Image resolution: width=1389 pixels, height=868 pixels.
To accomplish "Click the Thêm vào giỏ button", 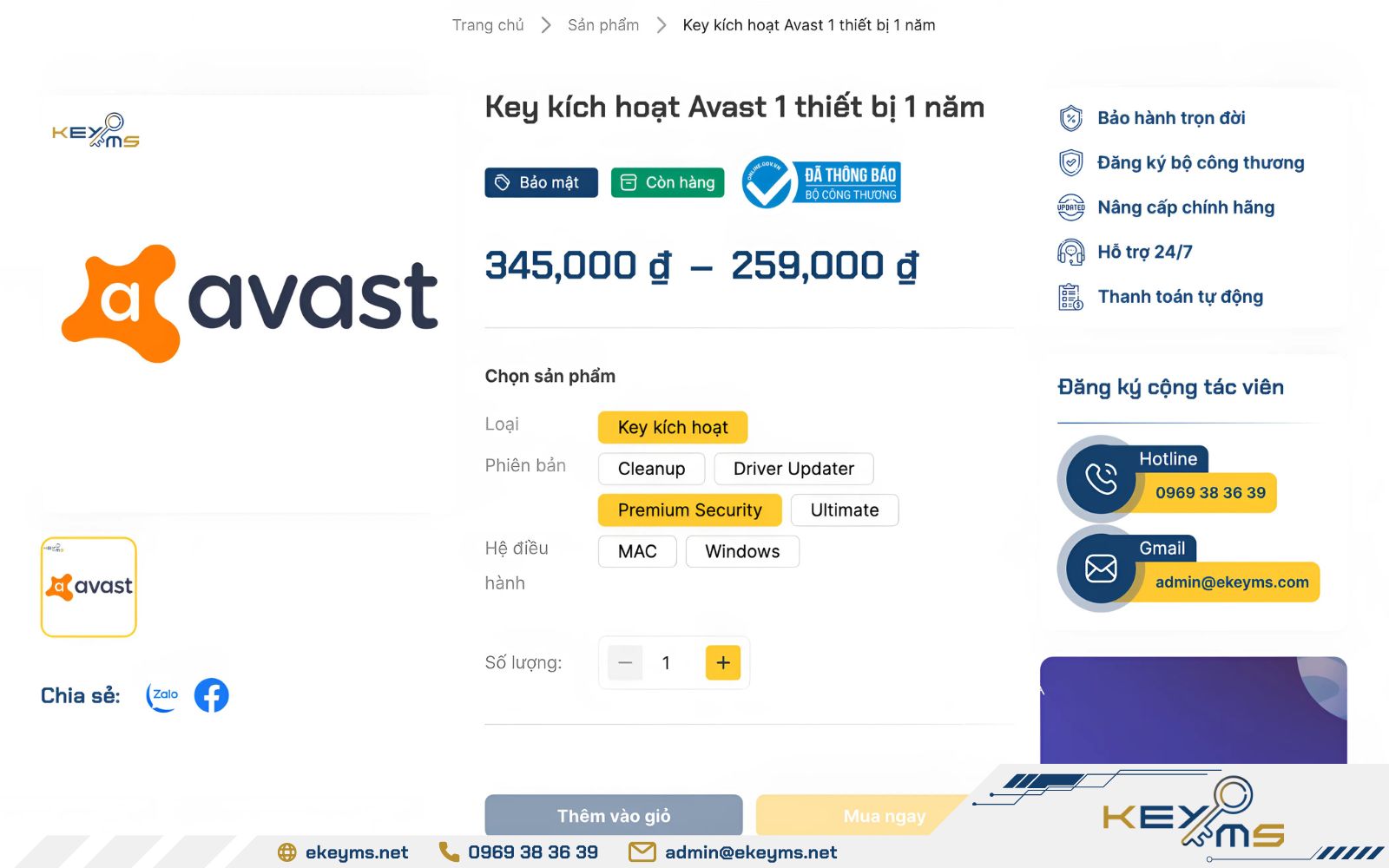I will [614, 816].
